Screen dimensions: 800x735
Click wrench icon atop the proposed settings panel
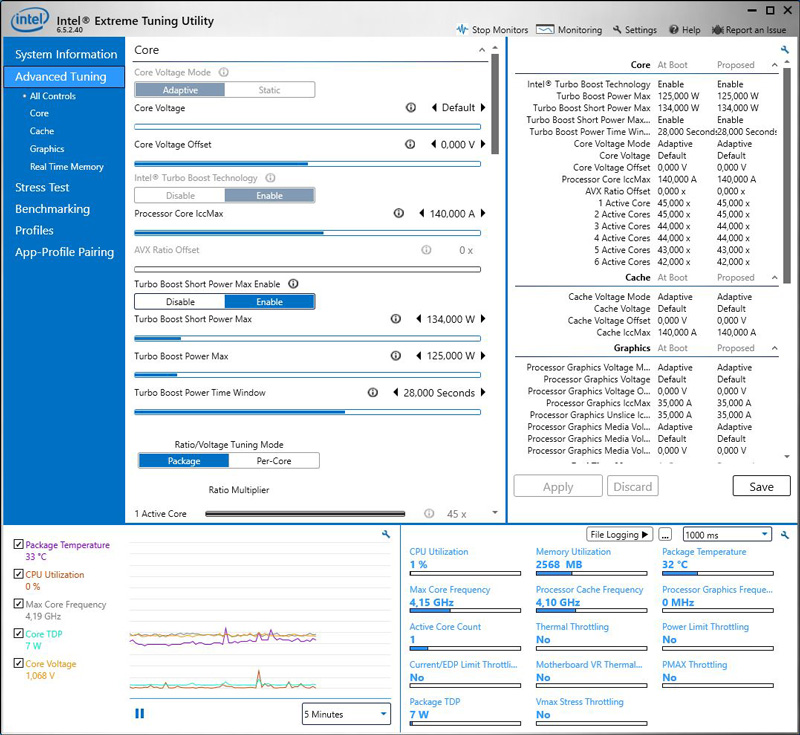(785, 49)
